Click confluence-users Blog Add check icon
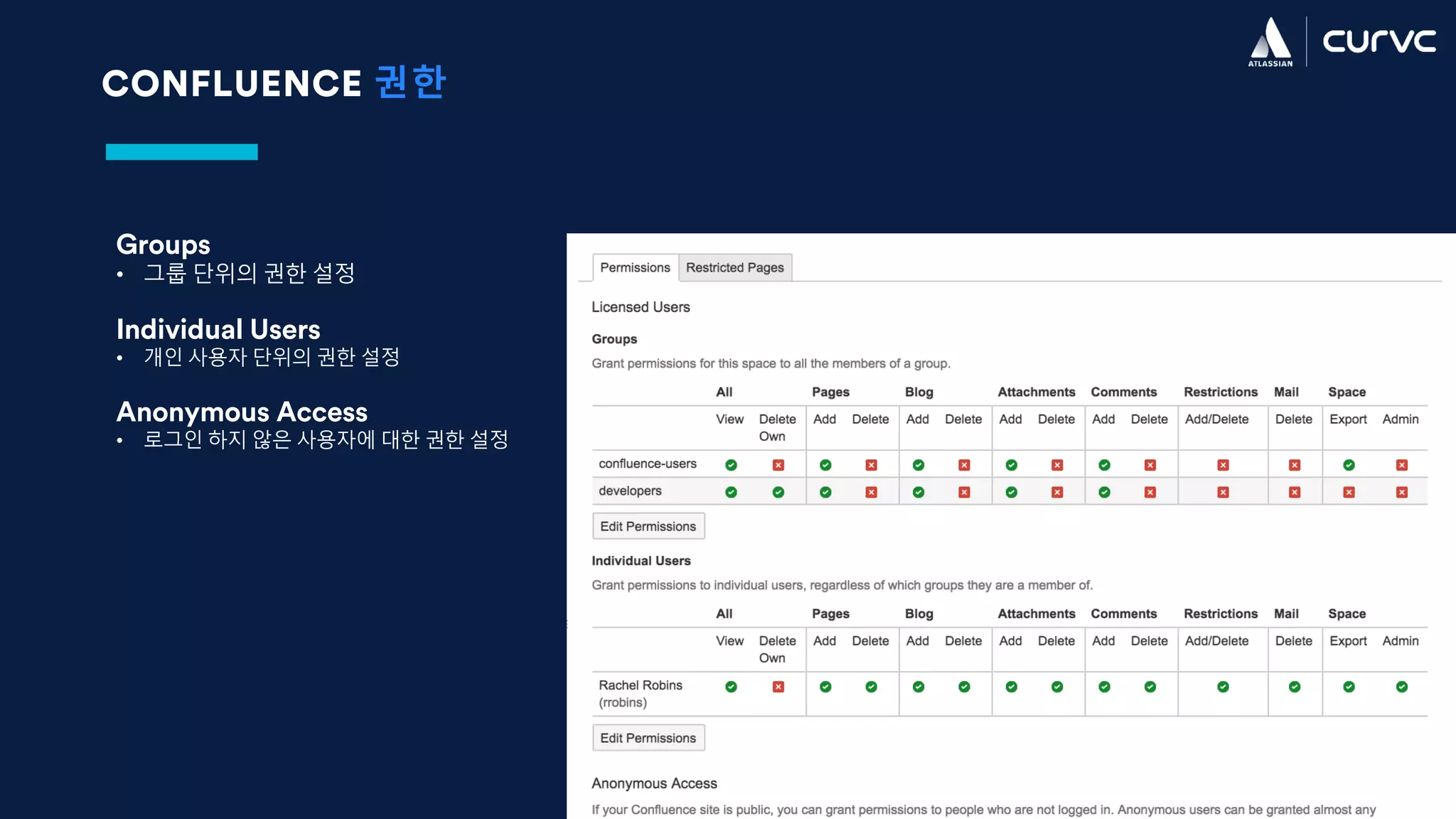This screenshot has height=819, width=1456. (x=919, y=465)
